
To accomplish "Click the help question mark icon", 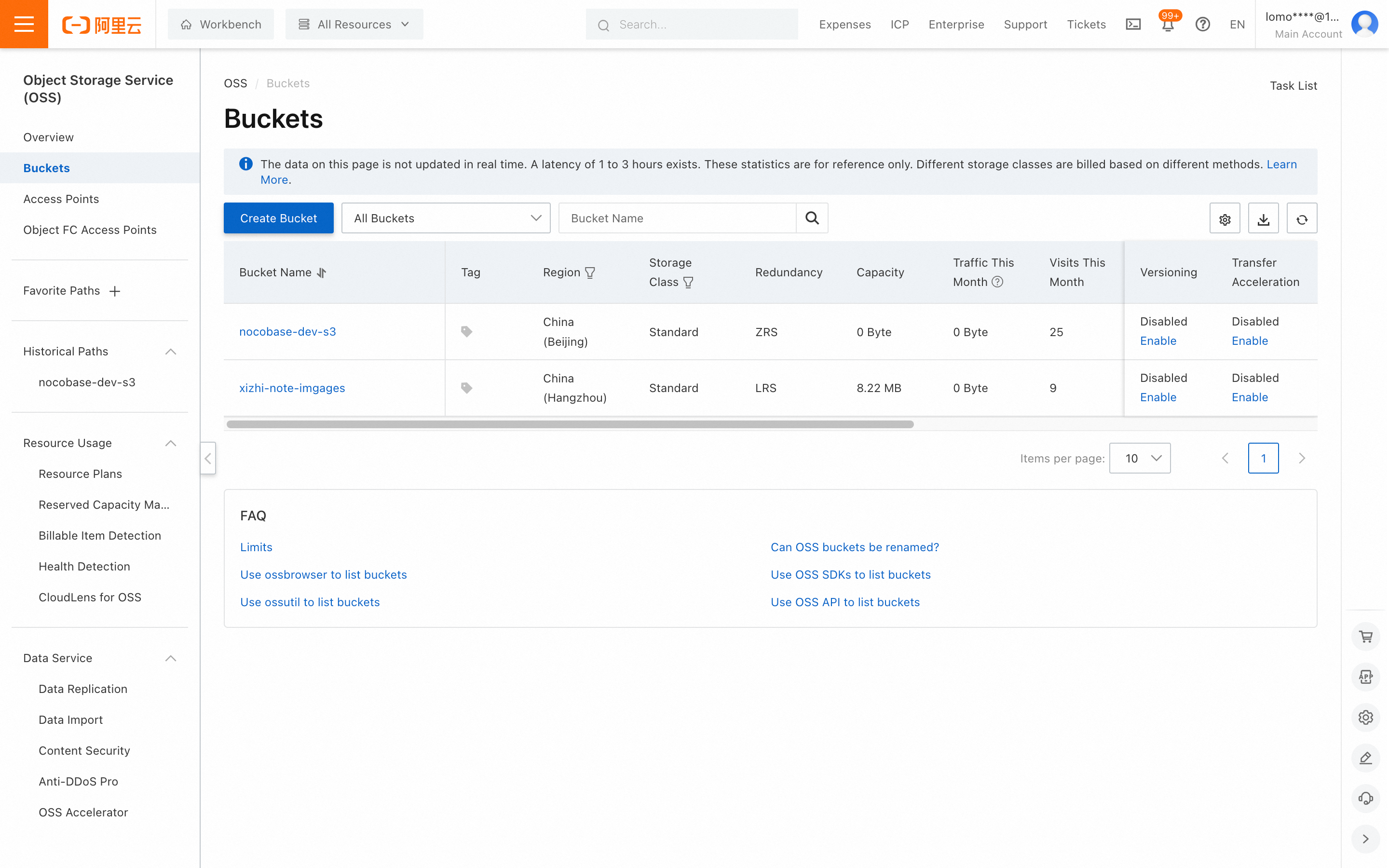I will (x=1202, y=24).
